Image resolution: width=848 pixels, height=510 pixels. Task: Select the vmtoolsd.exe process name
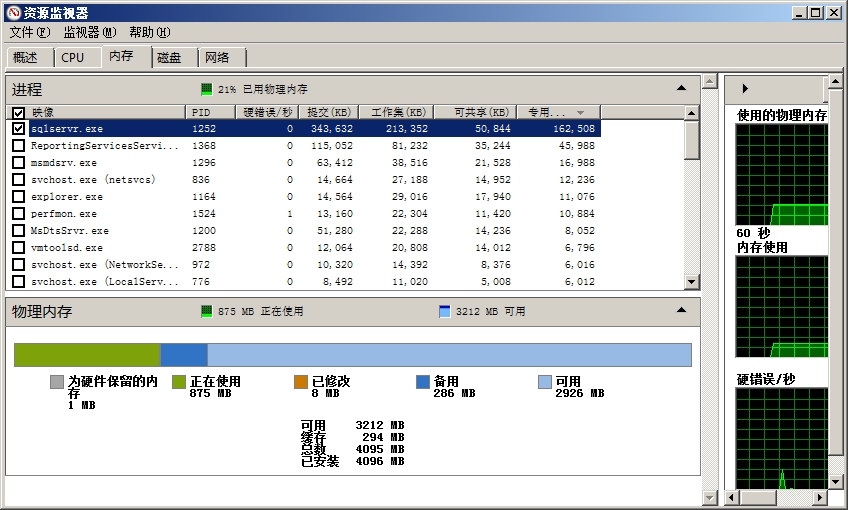point(67,248)
